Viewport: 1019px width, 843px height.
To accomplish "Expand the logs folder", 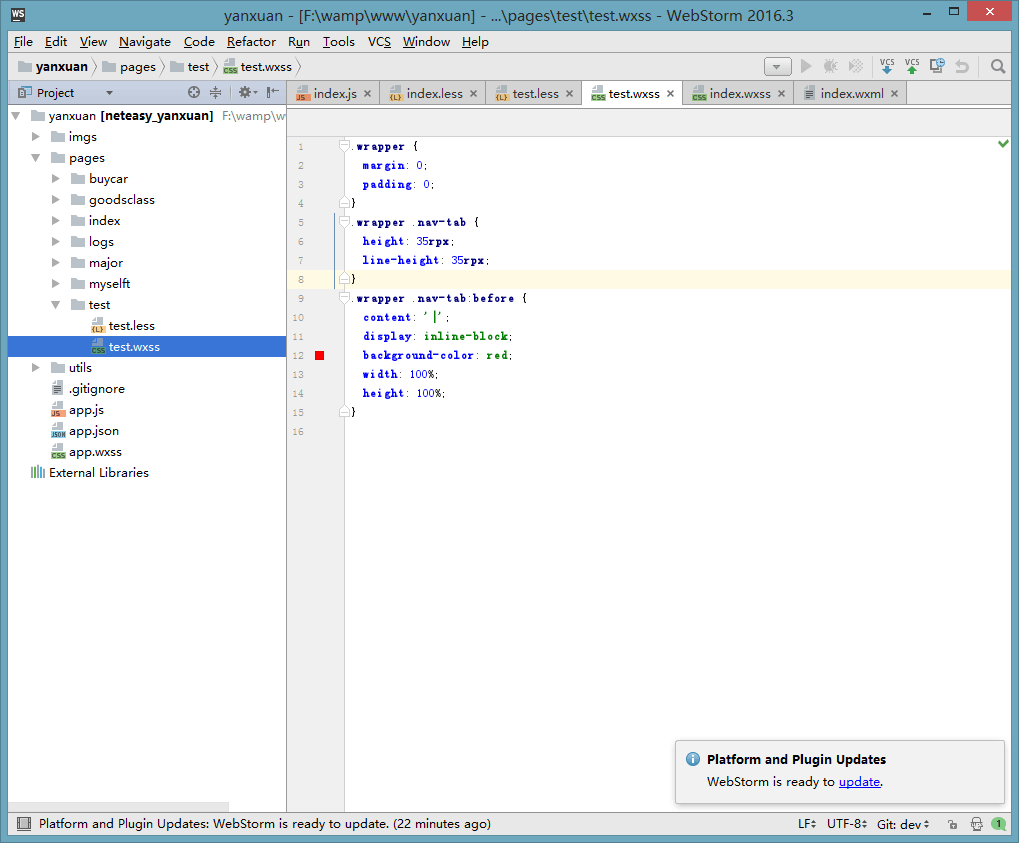I will [56, 242].
